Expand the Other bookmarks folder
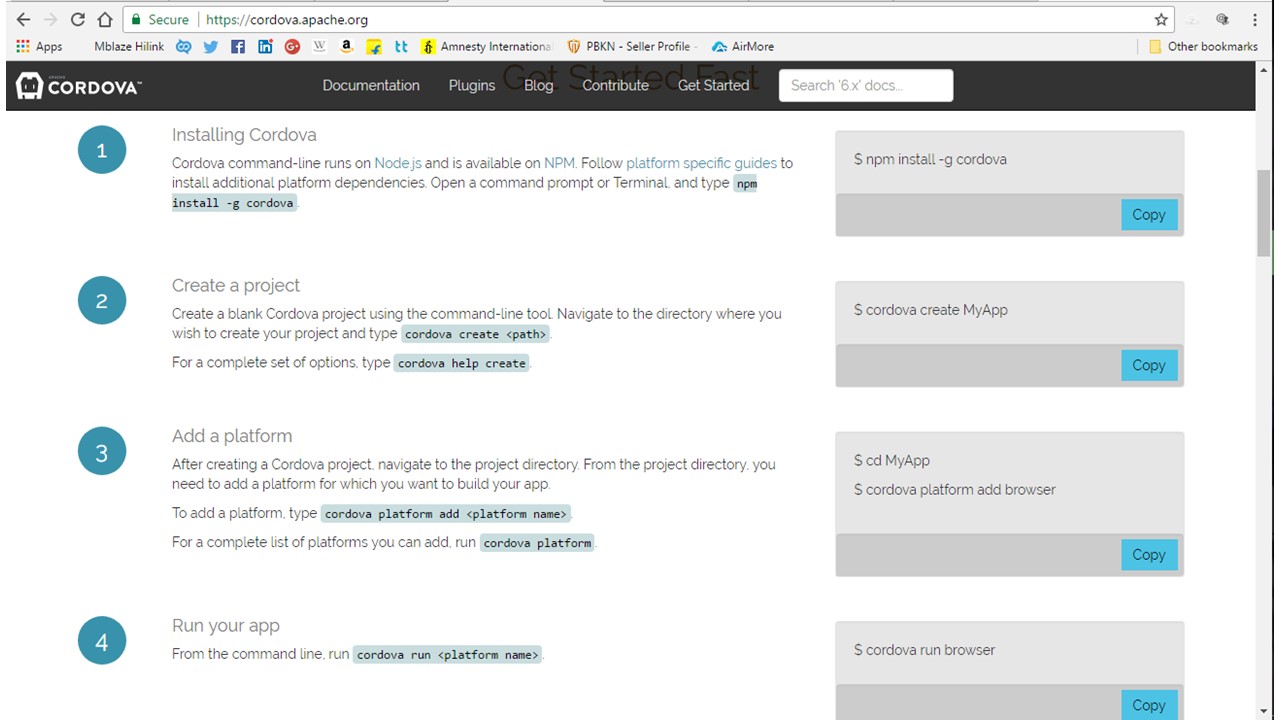 (1203, 46)
